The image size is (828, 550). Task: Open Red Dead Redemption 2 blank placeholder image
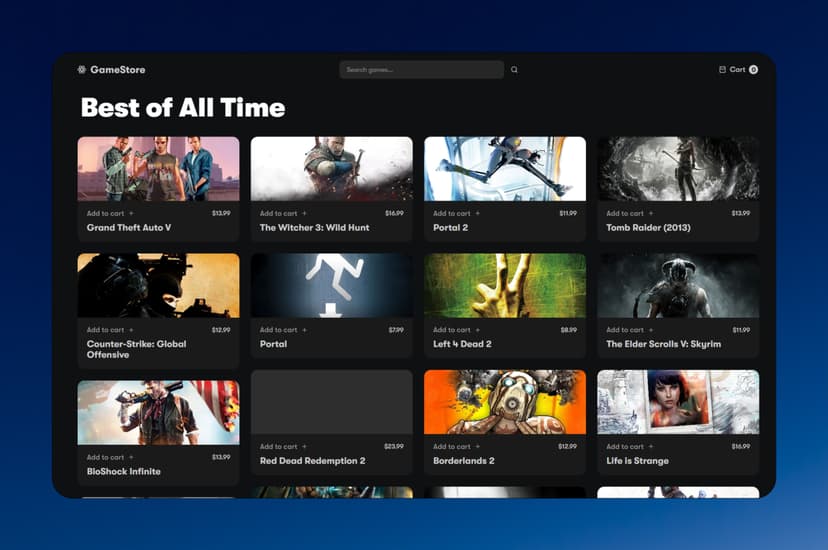332,402
